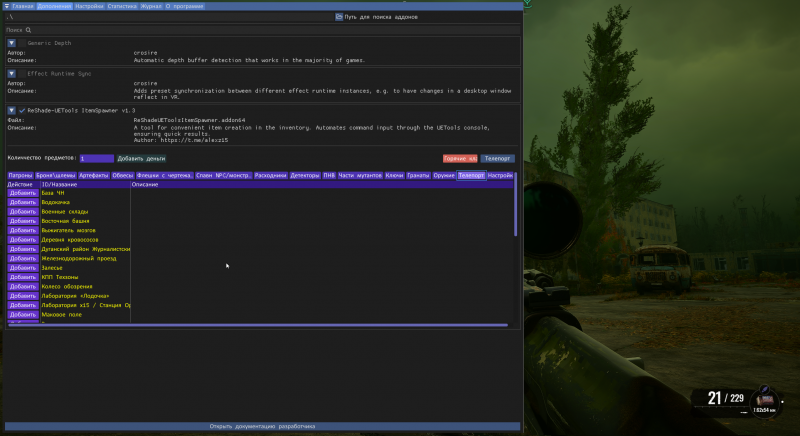Open the О программе tab
The height and width of the screenshot is (436, 800).
click(x=184, y=6)
